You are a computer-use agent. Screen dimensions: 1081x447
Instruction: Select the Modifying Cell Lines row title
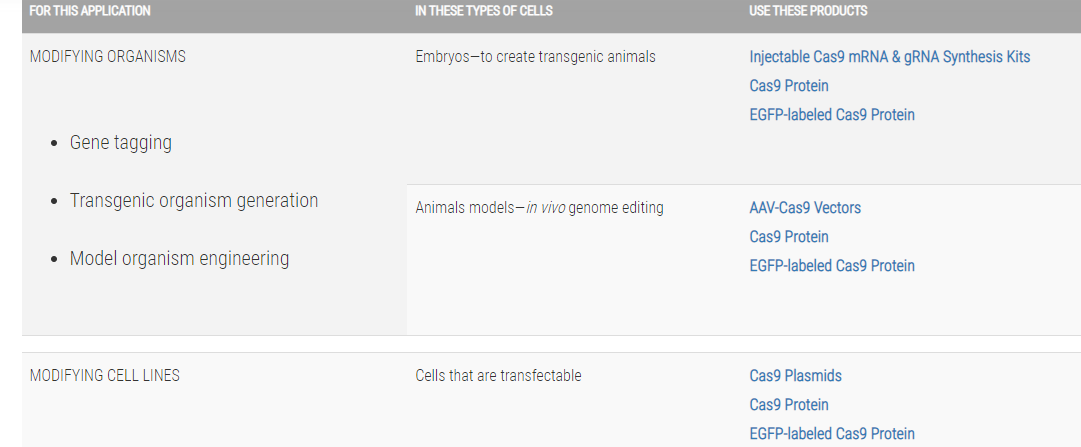pyautogui.click(x=105, y=376)
